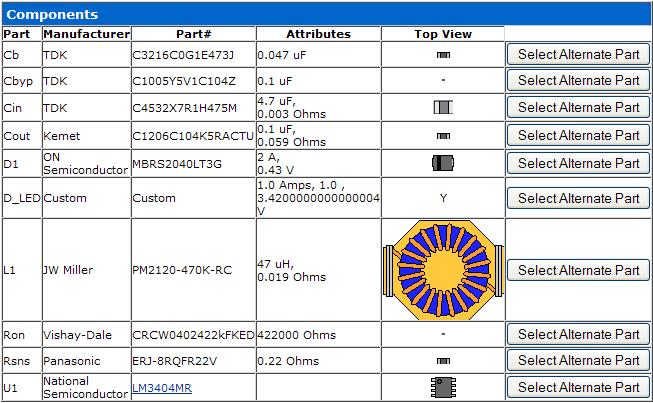Click the D1 diode top view icon

(443, 163)
